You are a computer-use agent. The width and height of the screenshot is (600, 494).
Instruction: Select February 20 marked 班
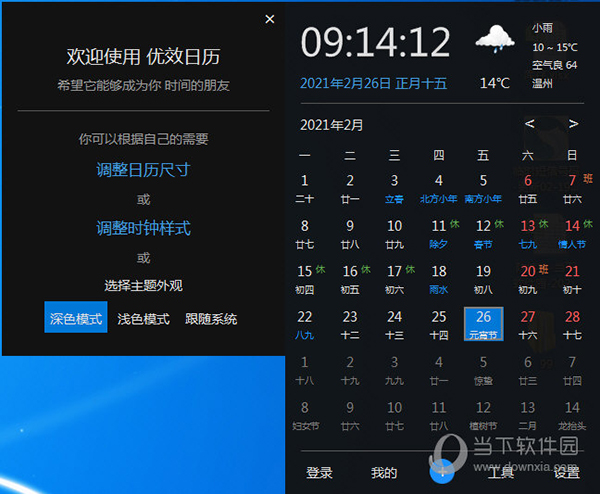pos(528,280)
